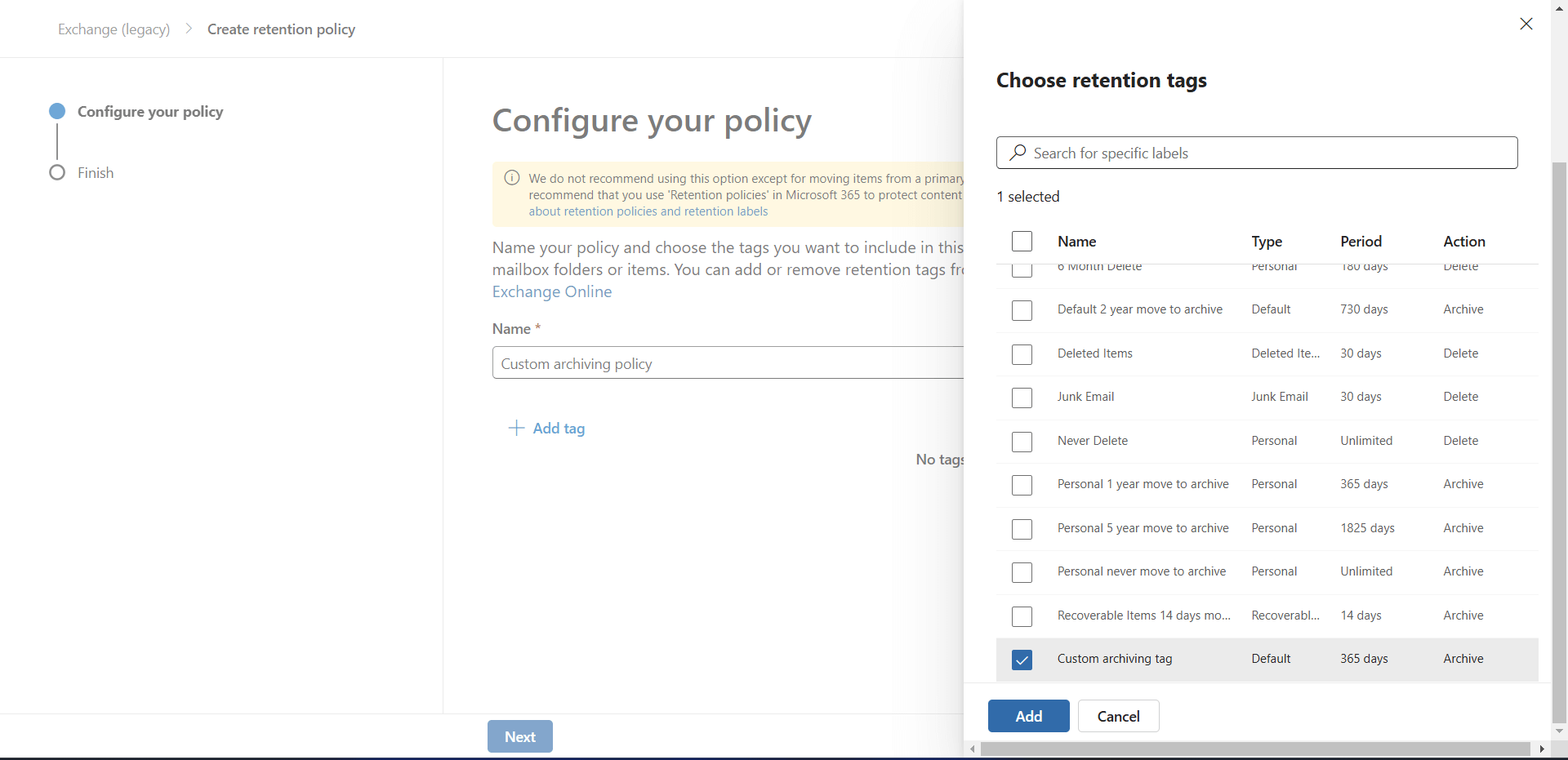This screenshot has height=760, width=1568.
Task: Toggle the select-all checkbox in the tags header
Action: point(1022,241)
